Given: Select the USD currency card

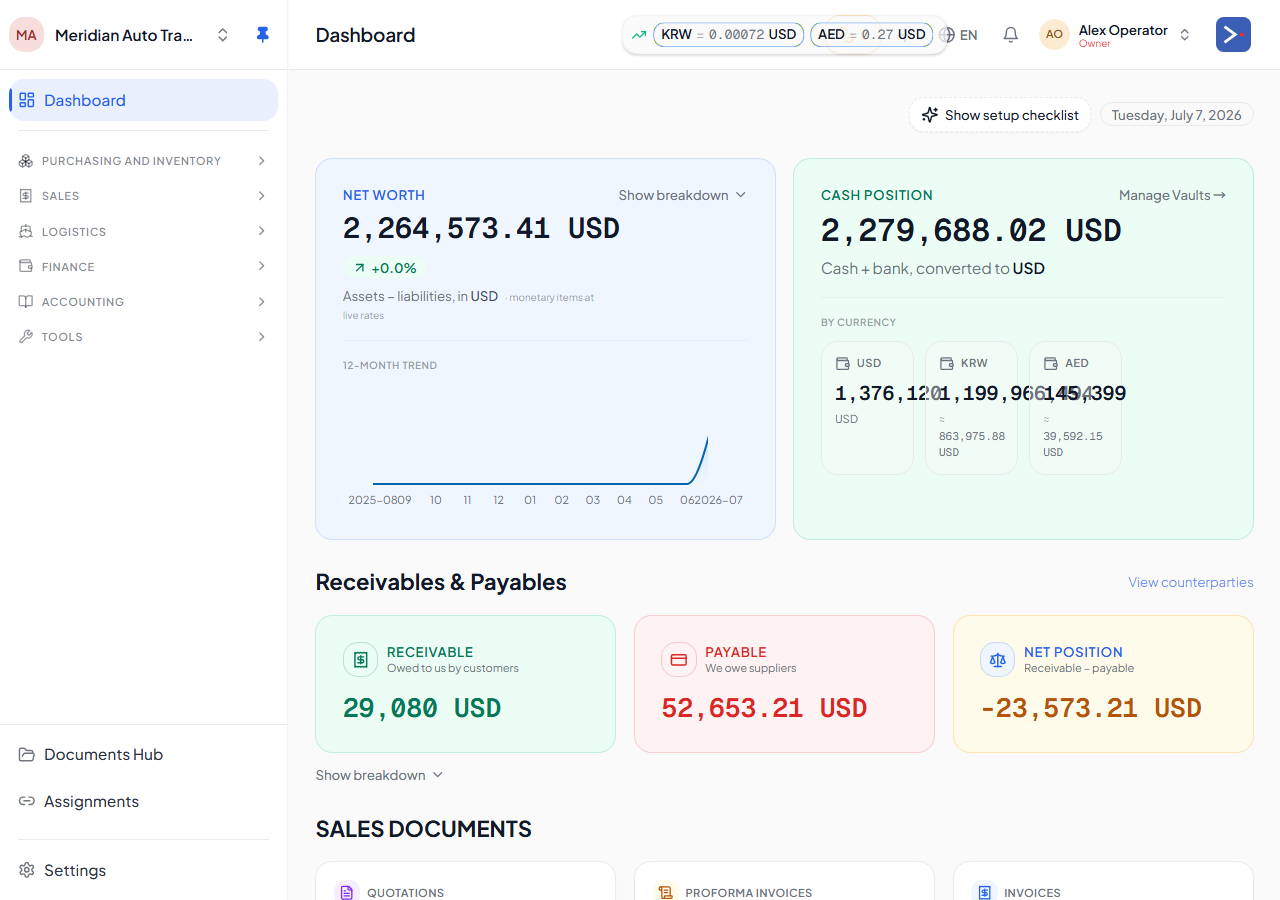Looking at the screenshot, I should point(867,407).
